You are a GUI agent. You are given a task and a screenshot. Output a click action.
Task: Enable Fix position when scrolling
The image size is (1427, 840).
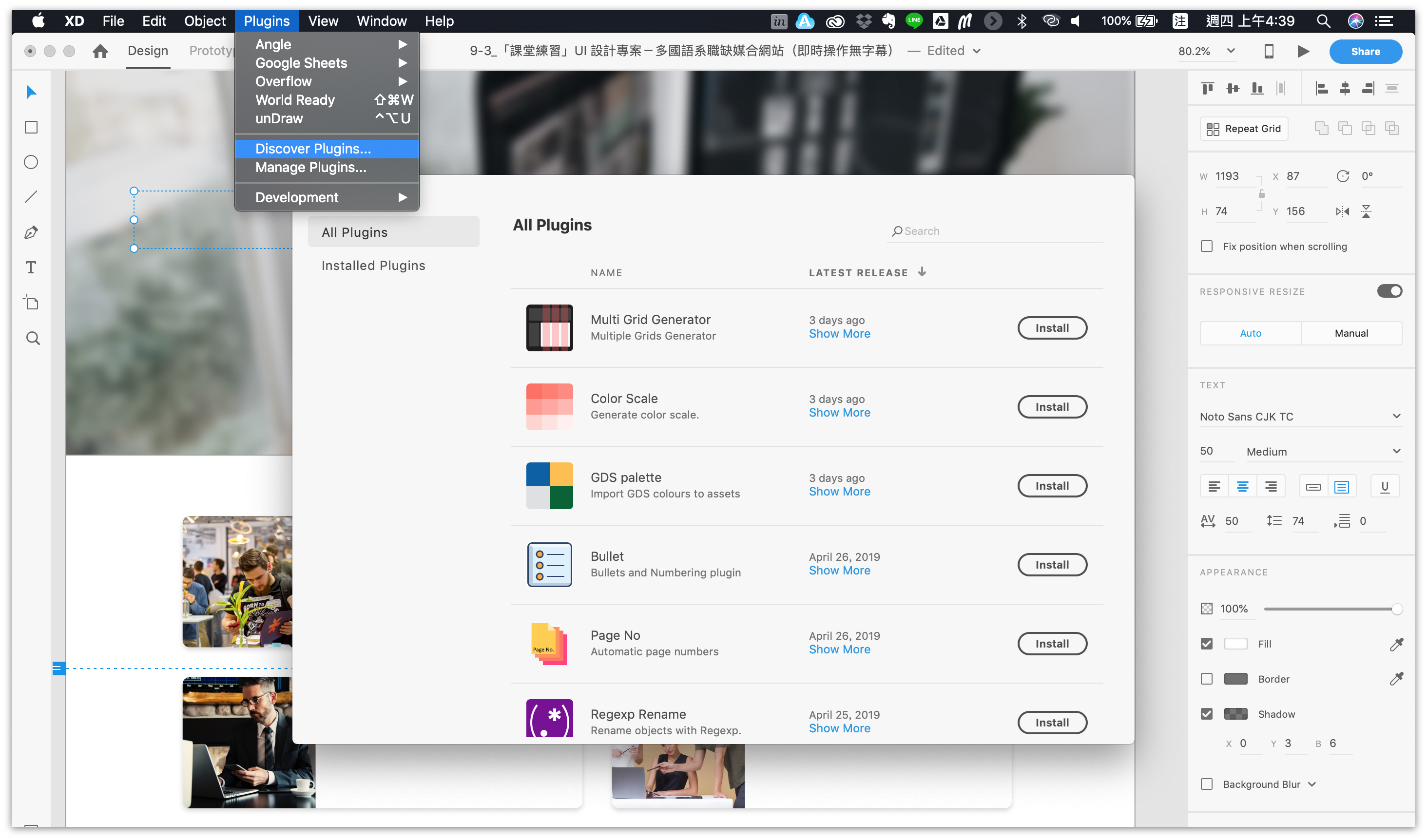click(1206, 246)
